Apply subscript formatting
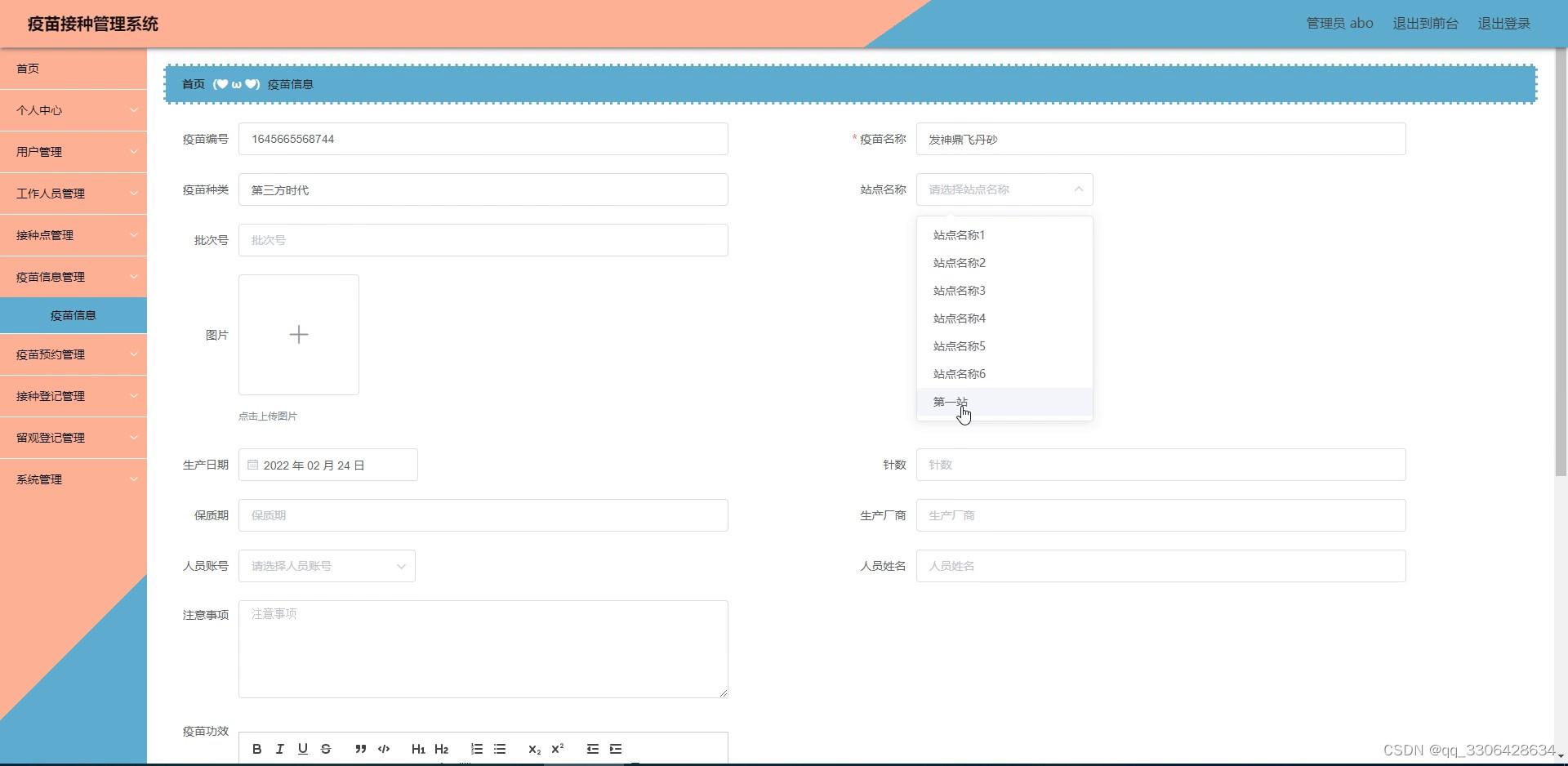 point(535,749)
